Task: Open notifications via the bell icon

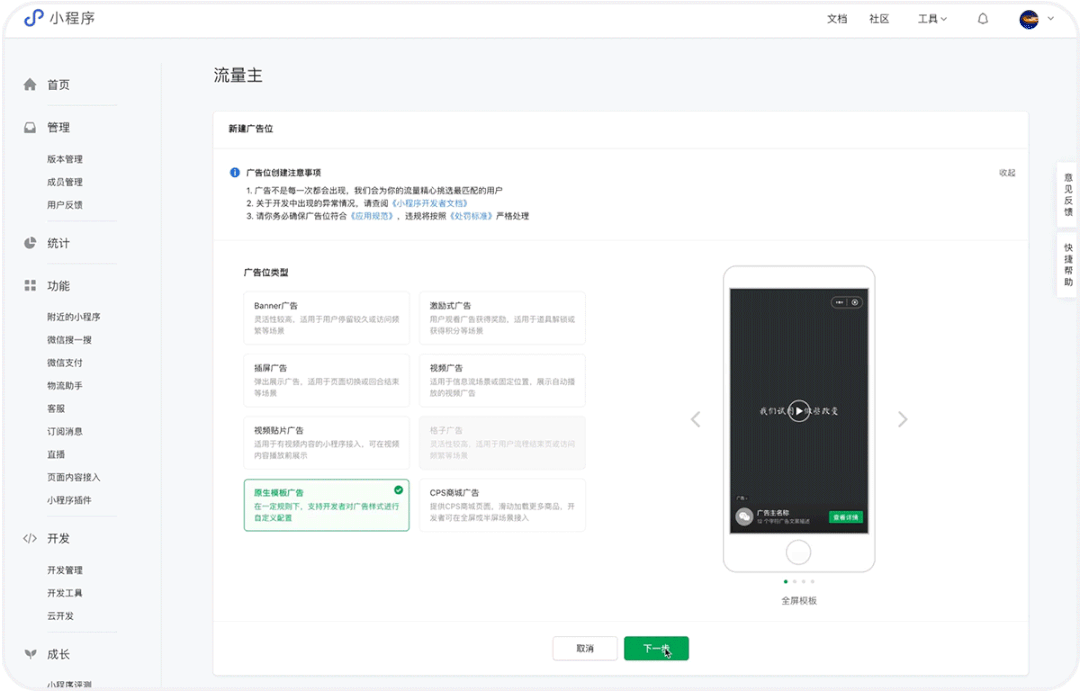Action: 982,18
